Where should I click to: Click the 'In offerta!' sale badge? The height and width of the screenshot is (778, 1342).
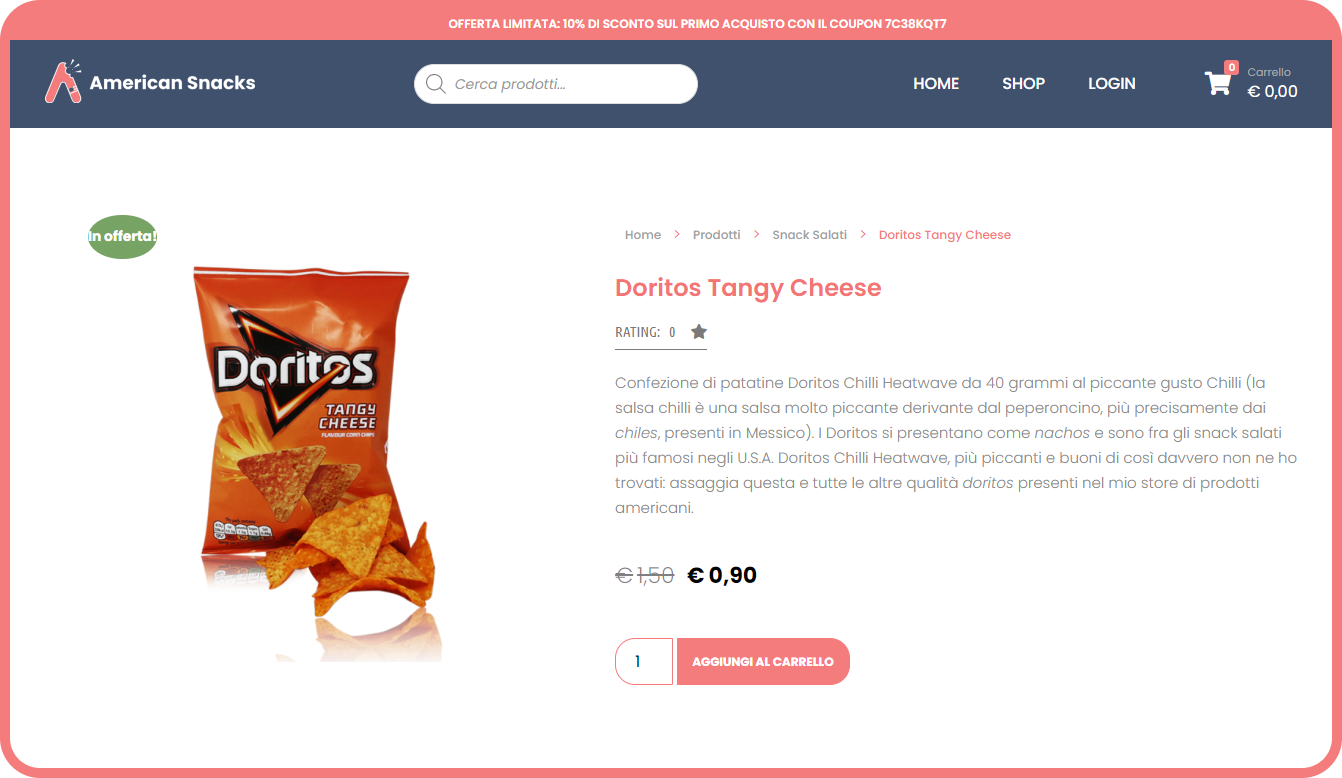coord(122,237)
